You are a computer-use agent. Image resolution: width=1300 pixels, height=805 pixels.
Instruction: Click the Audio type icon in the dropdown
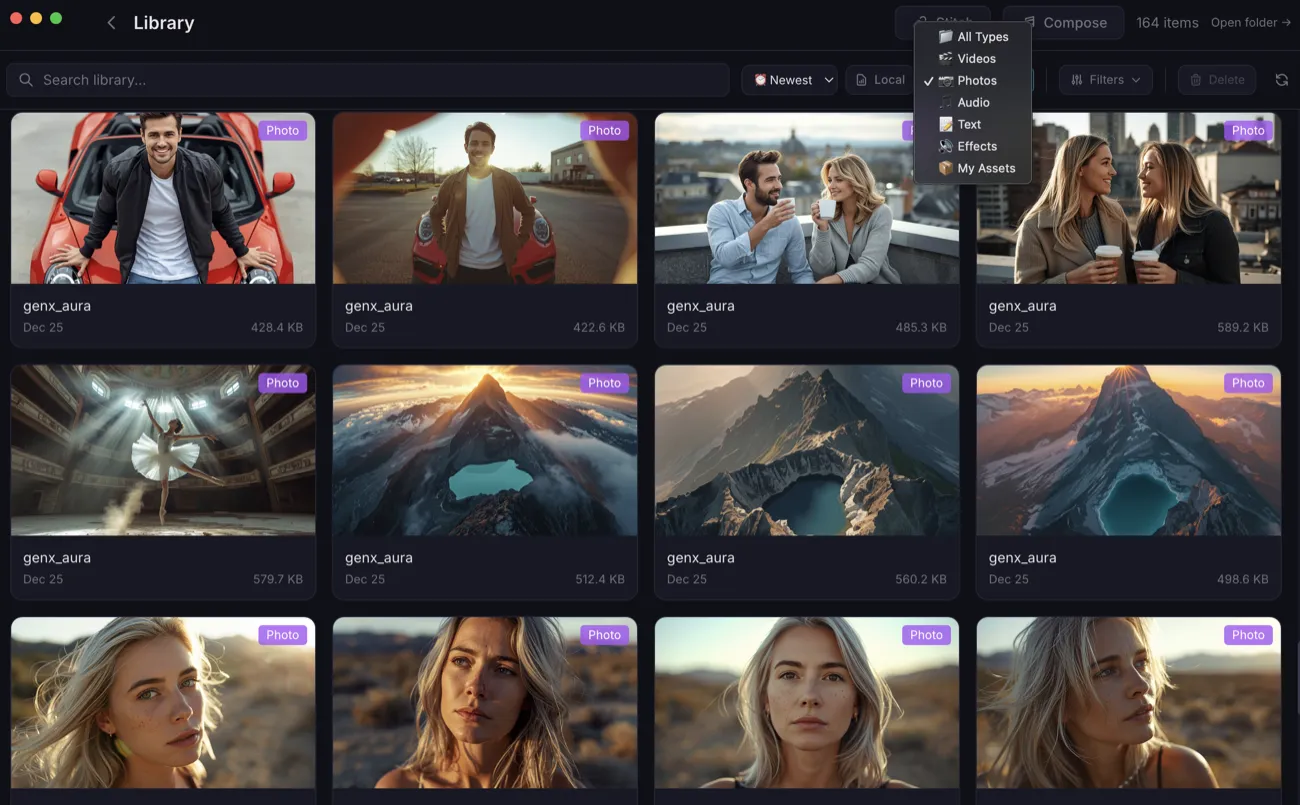pos(946,102)
